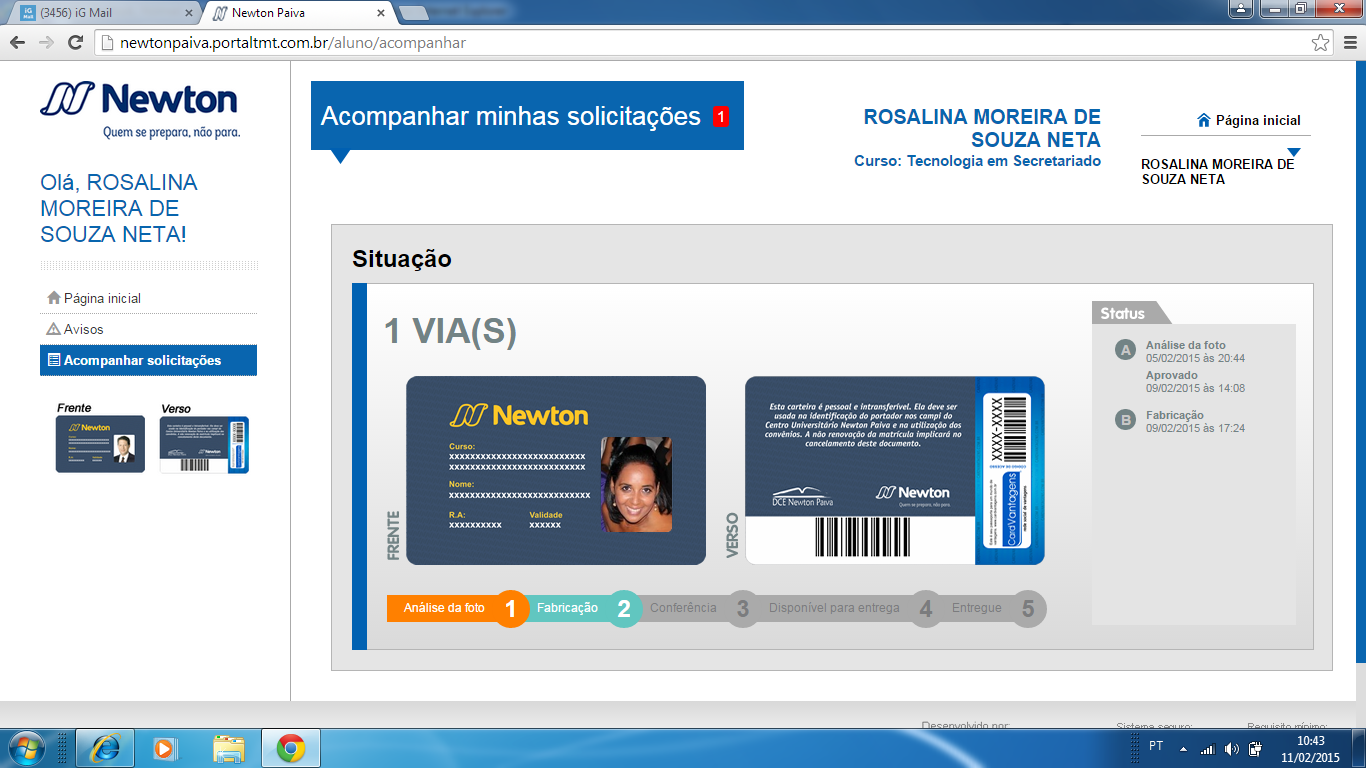
Task: Click the red notification badge showing 1
Action: (x=721, y=116)
